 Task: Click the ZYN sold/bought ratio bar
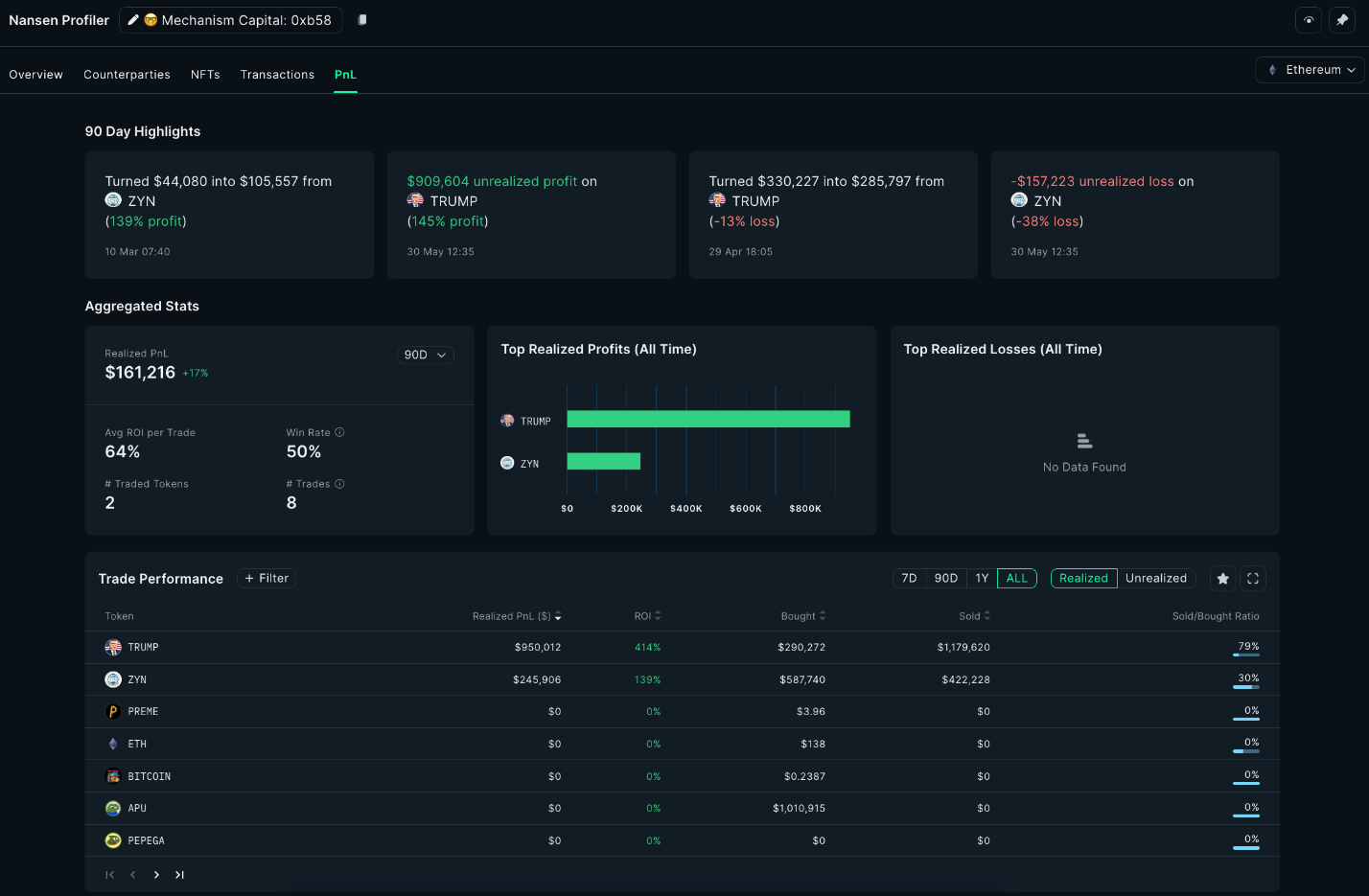[1247, 688]
